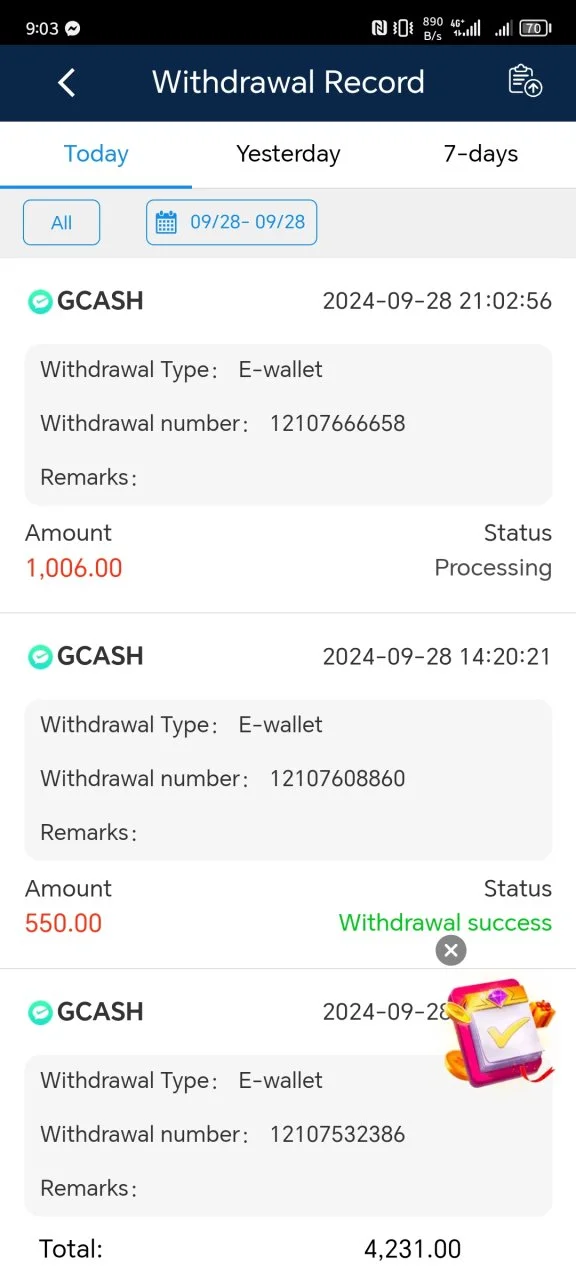Select withdrawal number 12107608860
This screenshot has height=1280, width=576.
click(338, 778)
